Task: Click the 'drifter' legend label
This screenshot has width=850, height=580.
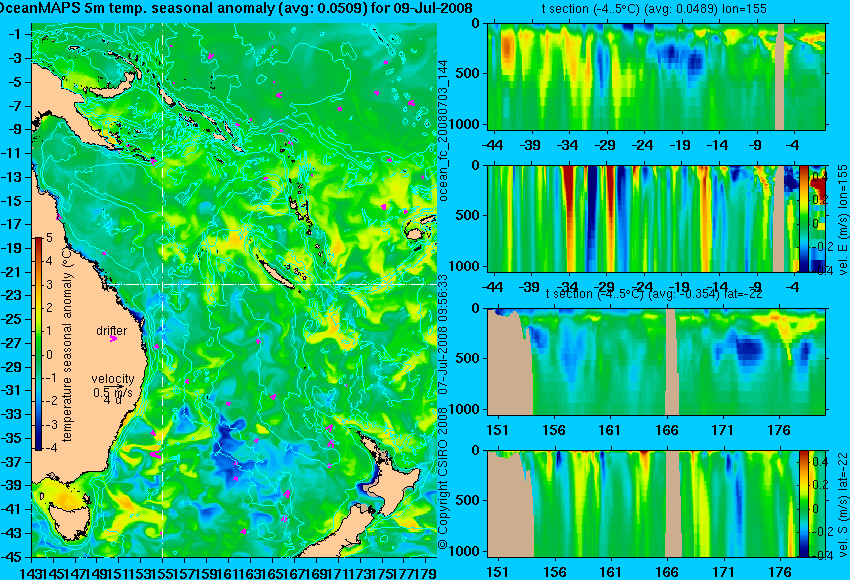Action: tap(112, 331)
